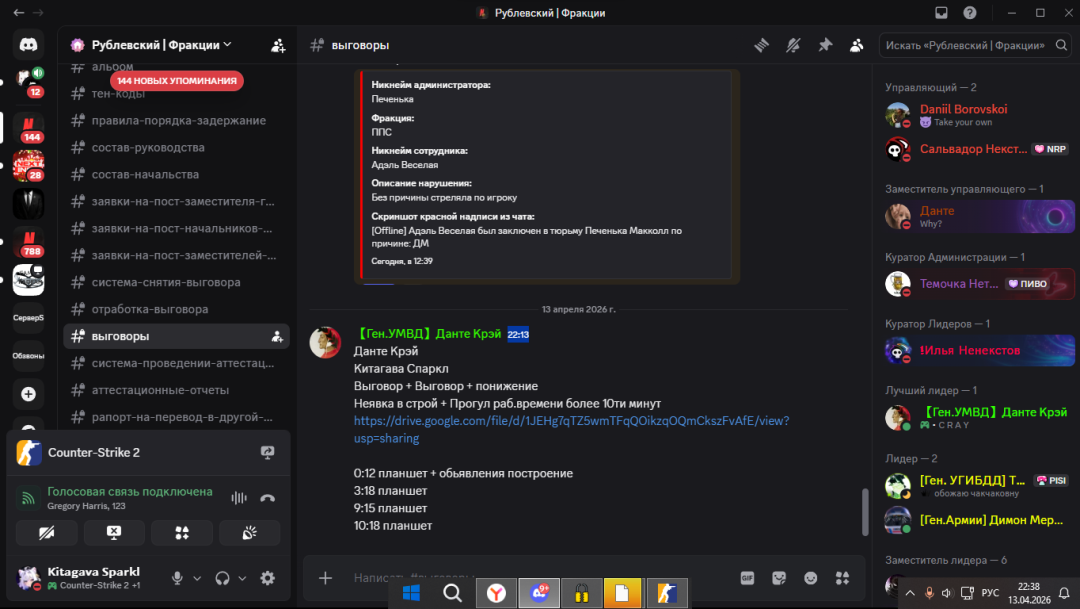
Task: Open the Threads icon in channel header
Action: tap(761, 45)
